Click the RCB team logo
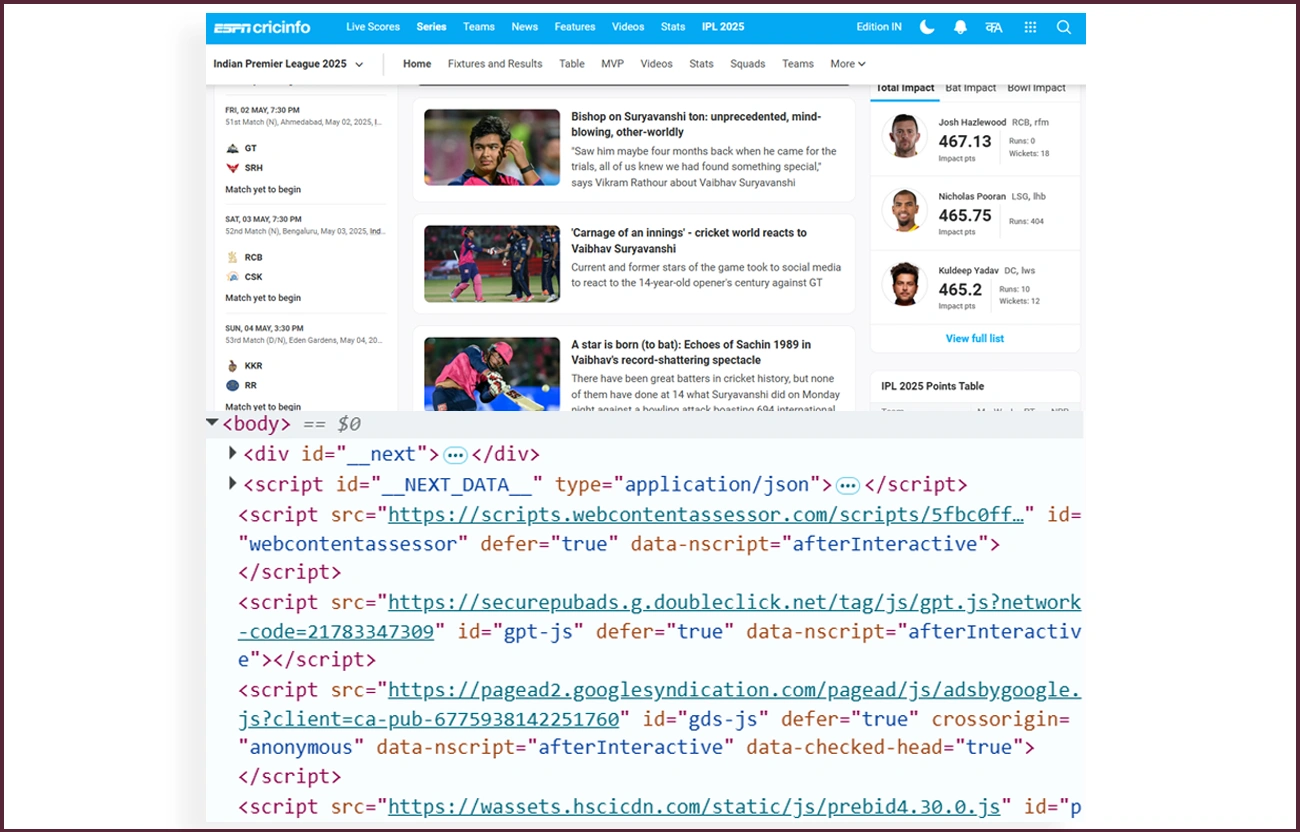The image size is (1300, 832). (x=233, y=257)
